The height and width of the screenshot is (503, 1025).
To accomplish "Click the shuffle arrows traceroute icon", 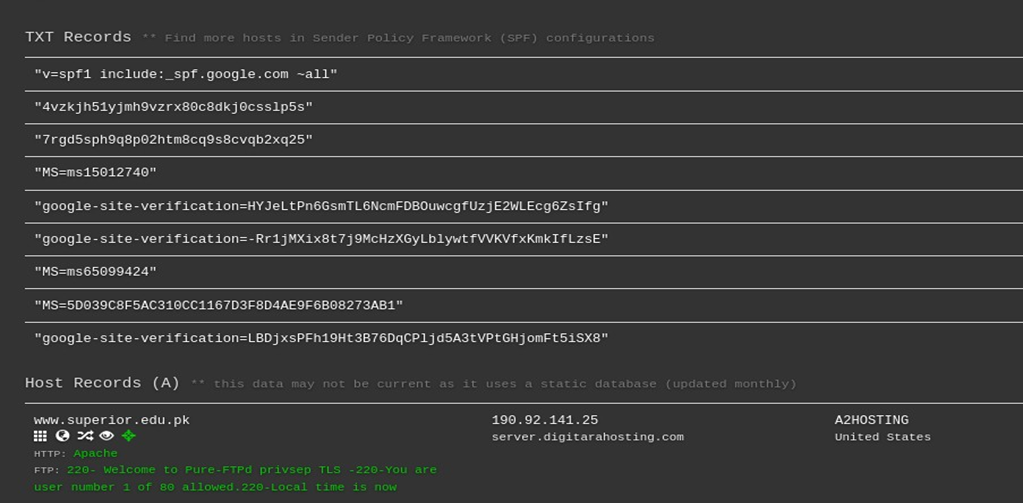I will point(85,436).
